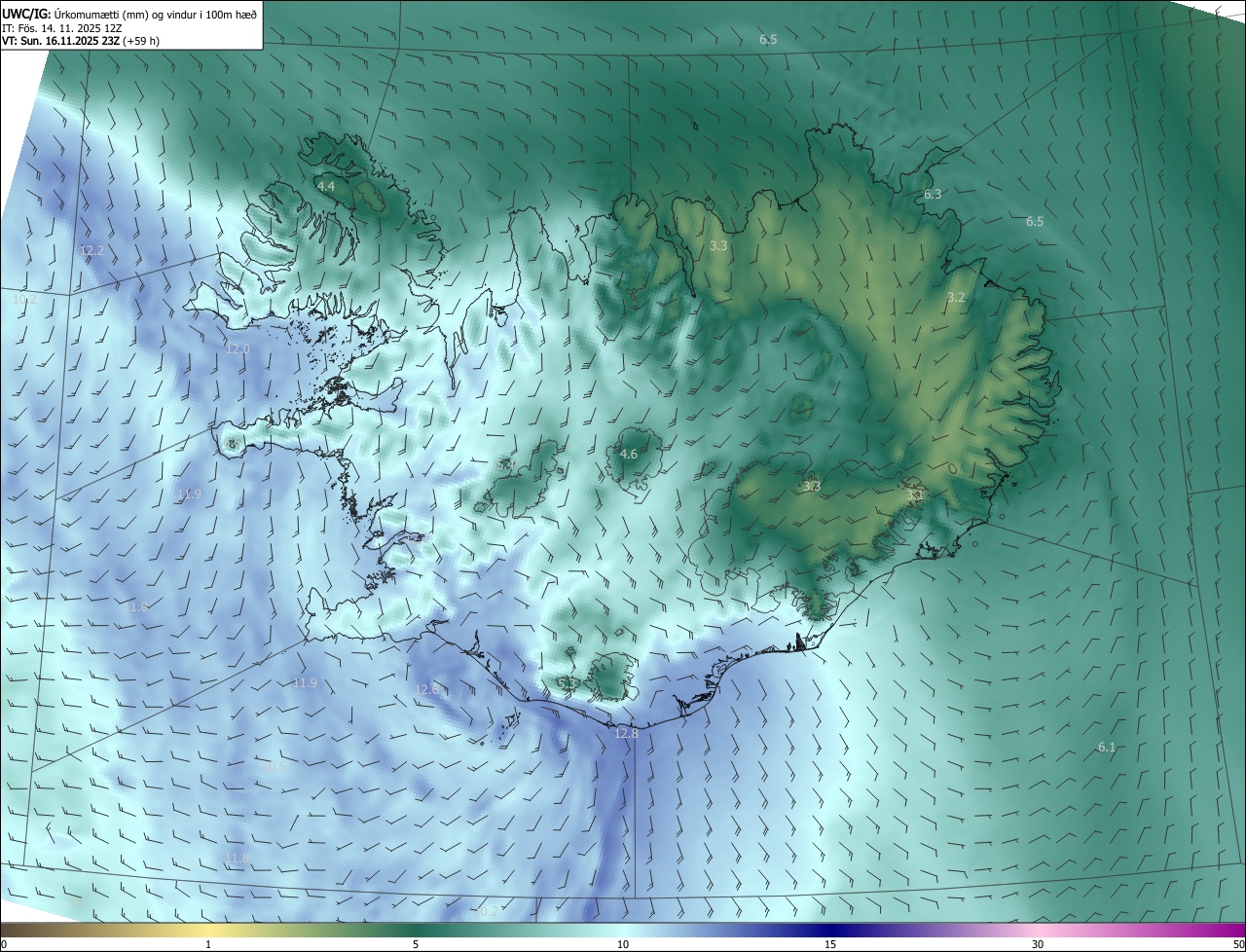Screen dimensions: 1246x952
Task: Click the 12.2 value label on the map
Action: point(92,250)
